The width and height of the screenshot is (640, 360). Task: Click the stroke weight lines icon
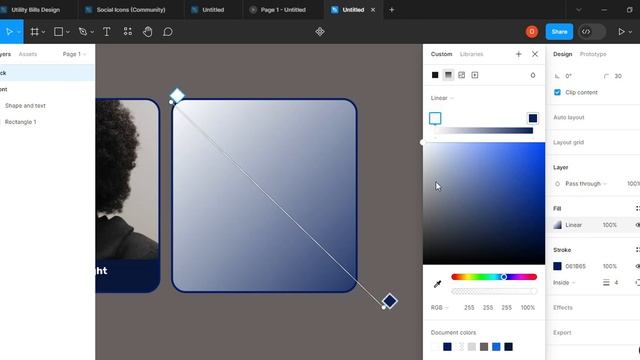pos(606,282)
